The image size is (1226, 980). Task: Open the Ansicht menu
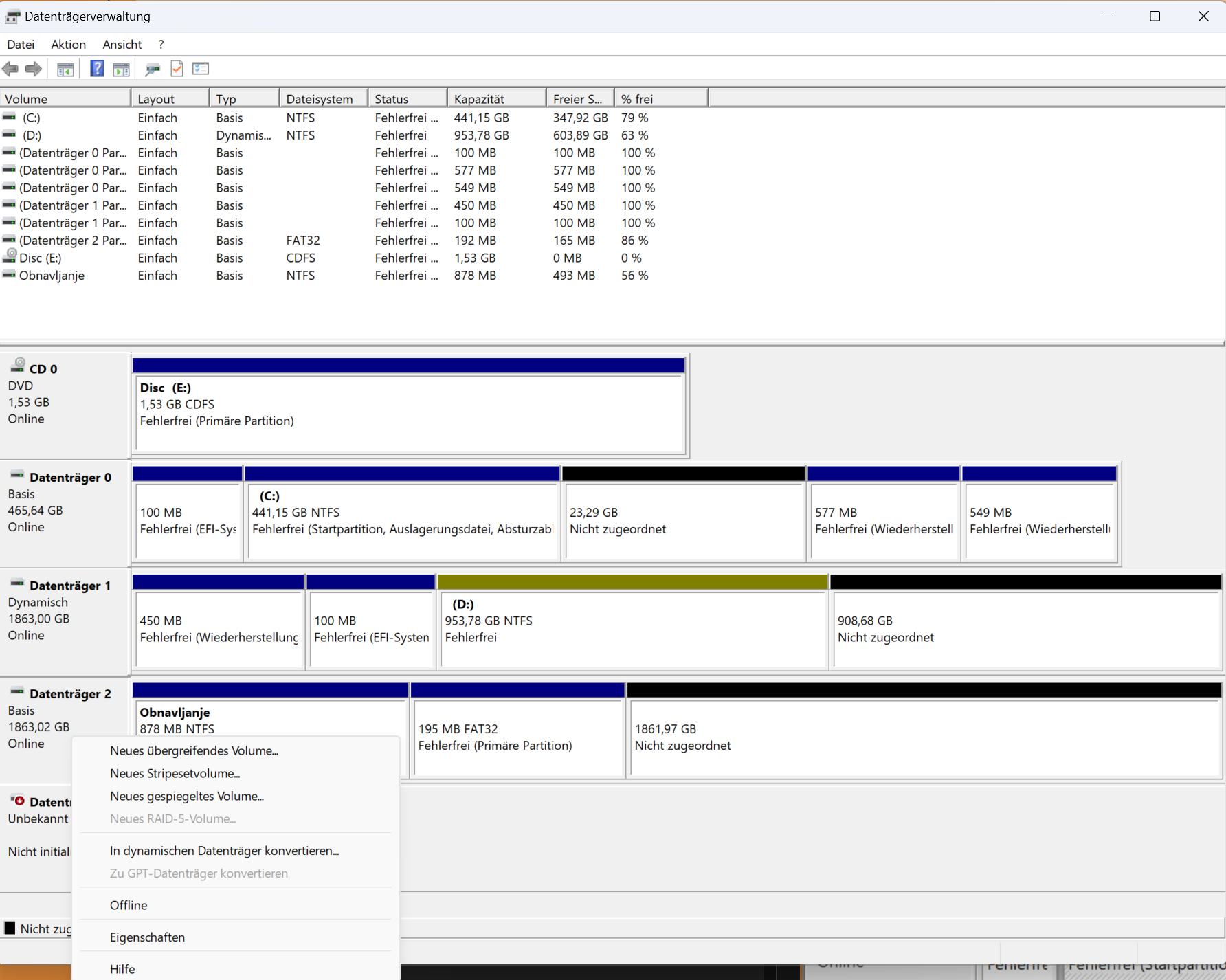[122, 45]
